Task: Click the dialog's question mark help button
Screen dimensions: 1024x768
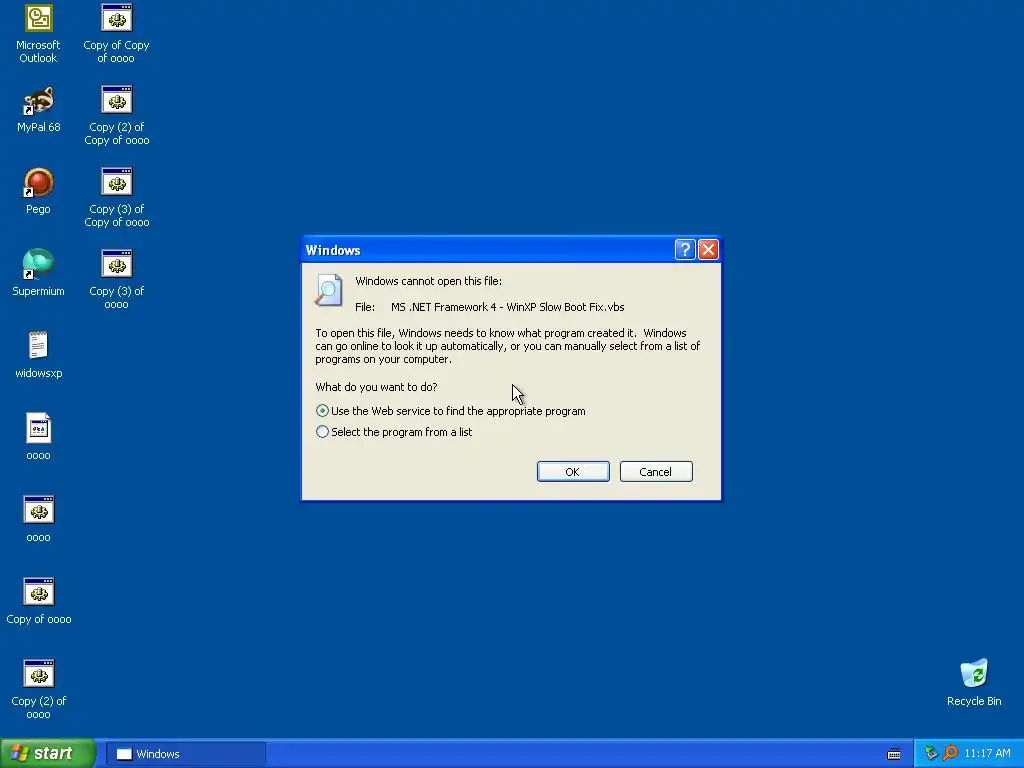Action: (684, 249)
